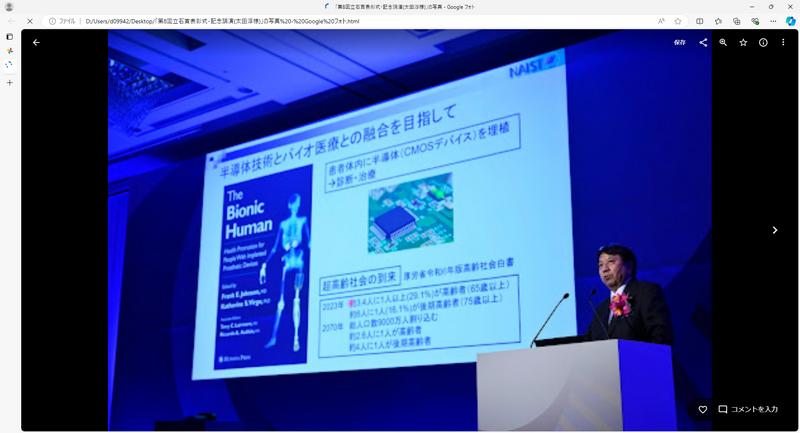The image size is (800, 433).
Task: Open the read aloud icon in address bar
Action: [661, 21]
